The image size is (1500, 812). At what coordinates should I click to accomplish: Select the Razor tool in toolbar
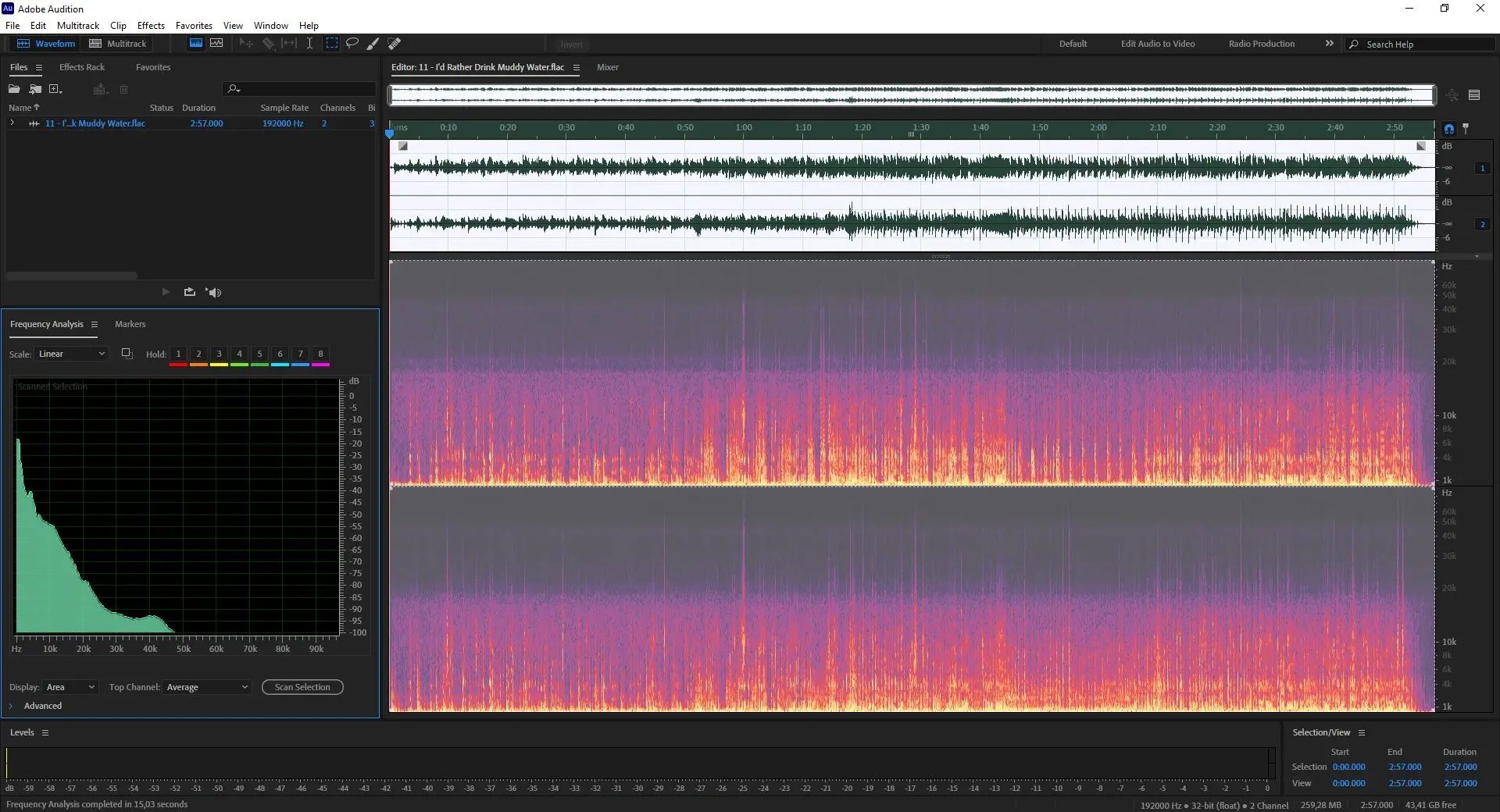click(268, 44)
